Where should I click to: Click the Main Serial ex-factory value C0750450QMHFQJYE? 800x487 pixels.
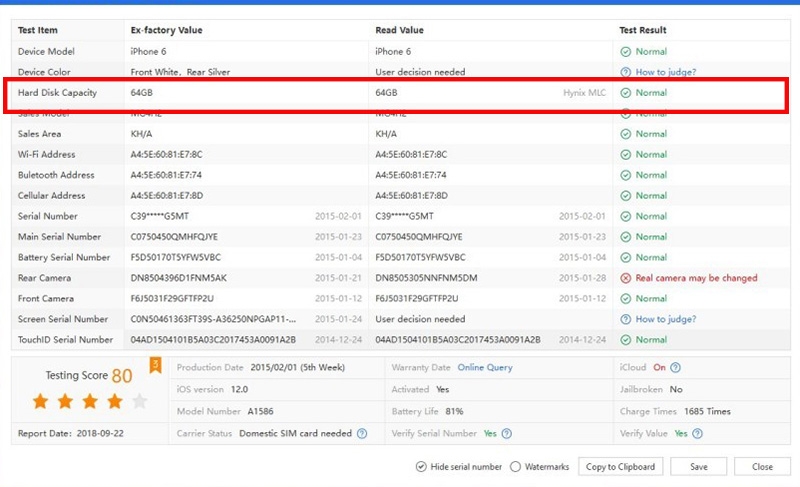point(174,237)
